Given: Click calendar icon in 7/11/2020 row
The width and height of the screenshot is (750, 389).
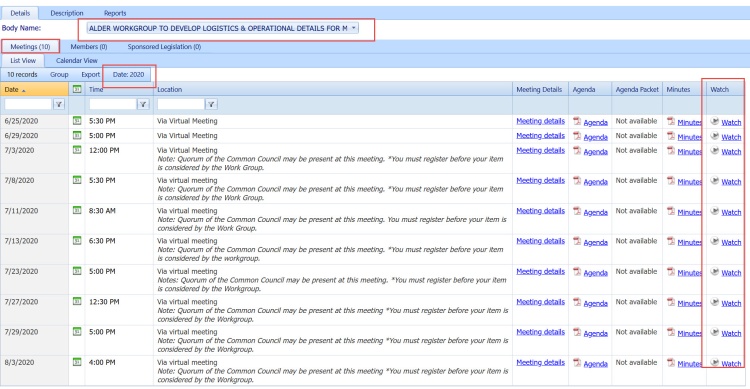Looking at the screenshot, I should coord(77,210).
